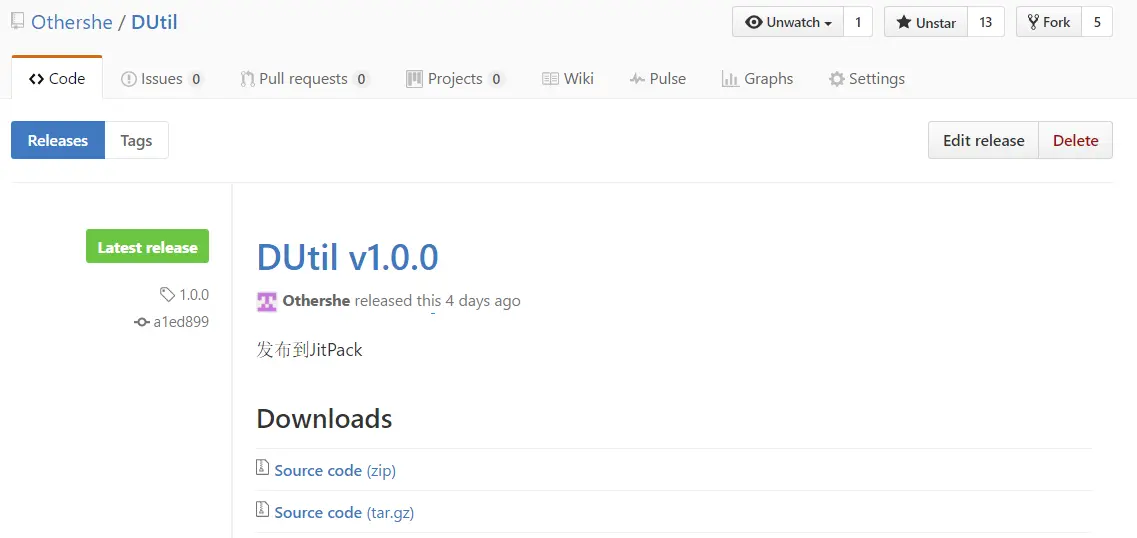Click the Issues count badge 0
This screenshot has height=538, width=1137.
pos(196,79)
